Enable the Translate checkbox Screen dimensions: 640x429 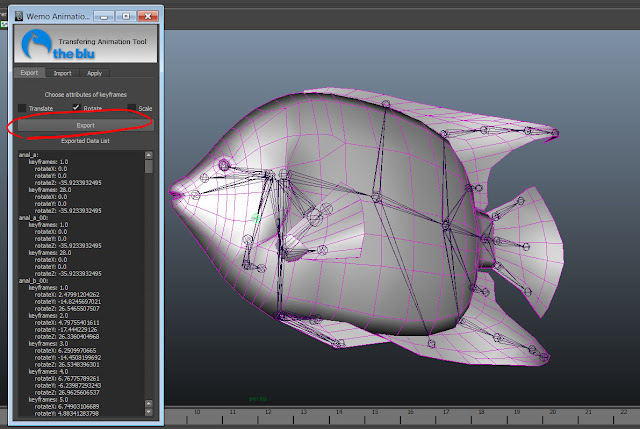(22, 108)
